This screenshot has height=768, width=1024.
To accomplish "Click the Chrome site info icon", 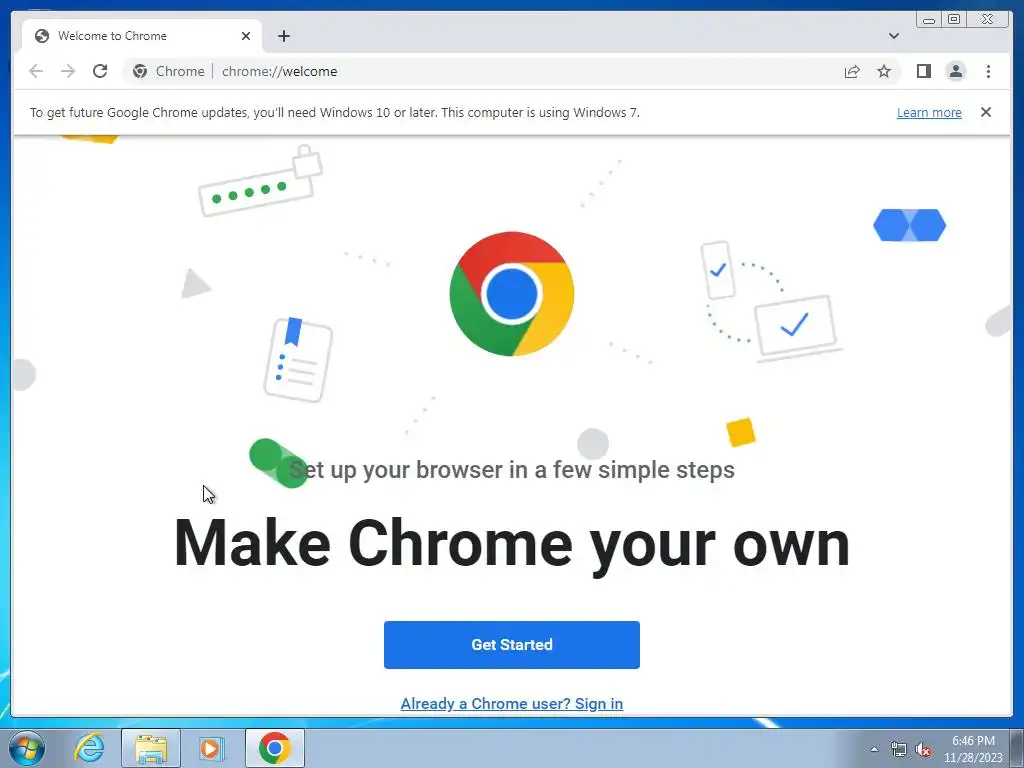I will tap(140, 71).
